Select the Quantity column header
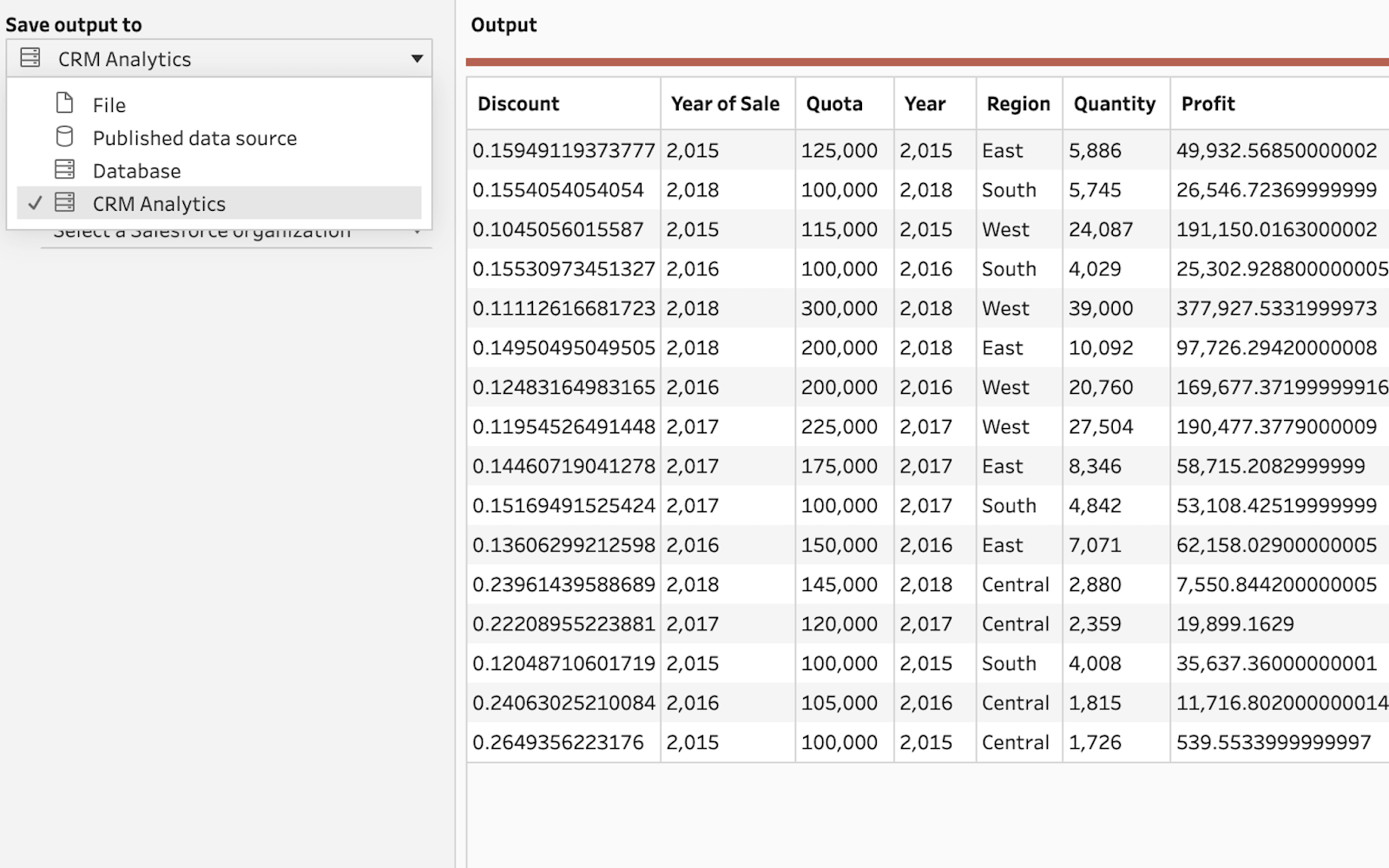Screen dimensions: 1389x868 pyautogui.click(x=1114, y=103)
